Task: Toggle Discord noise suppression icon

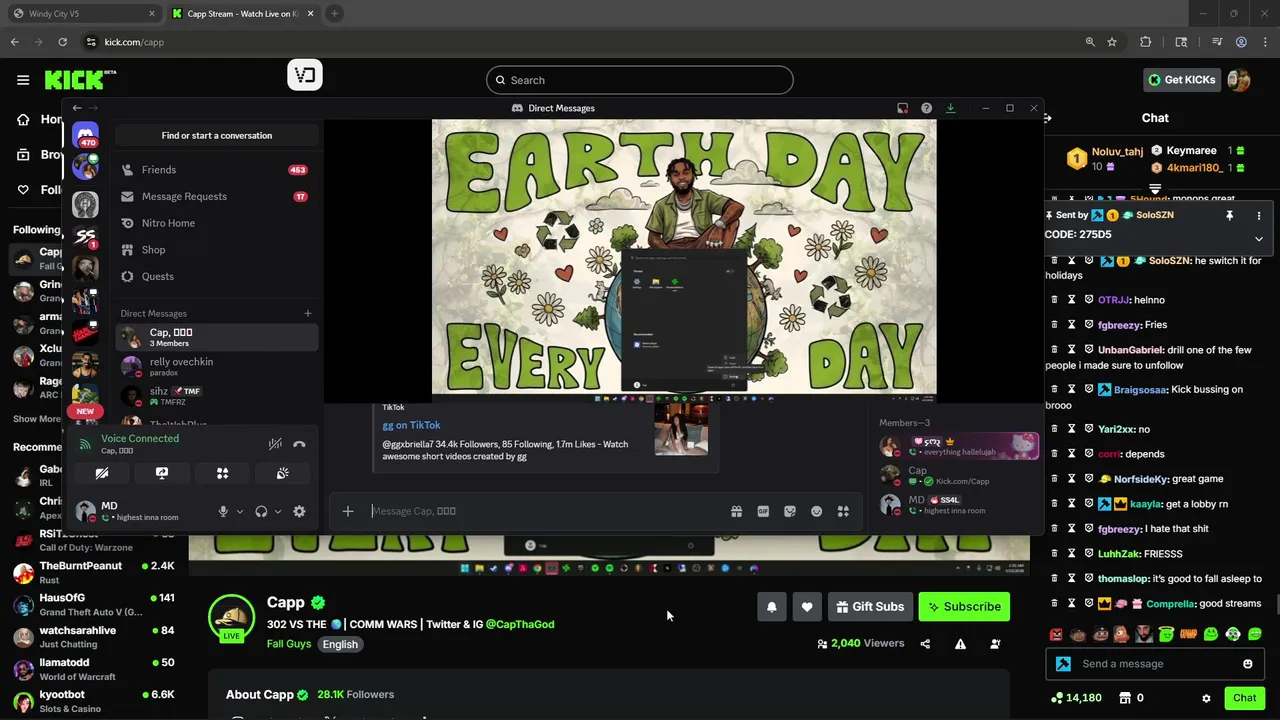Action: pos(275,444)
